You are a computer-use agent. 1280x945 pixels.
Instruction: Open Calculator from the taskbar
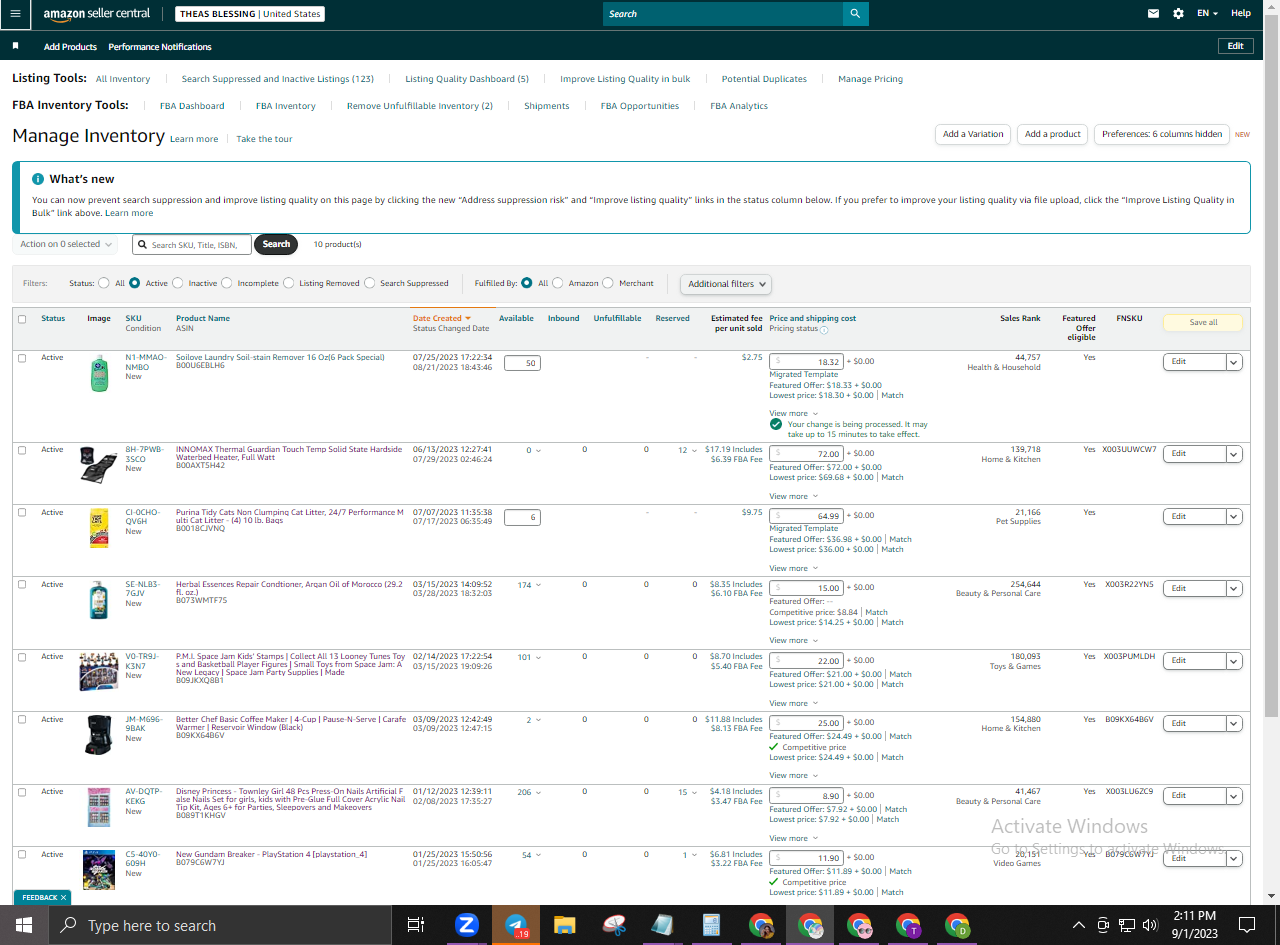click(x=712, y=925)
